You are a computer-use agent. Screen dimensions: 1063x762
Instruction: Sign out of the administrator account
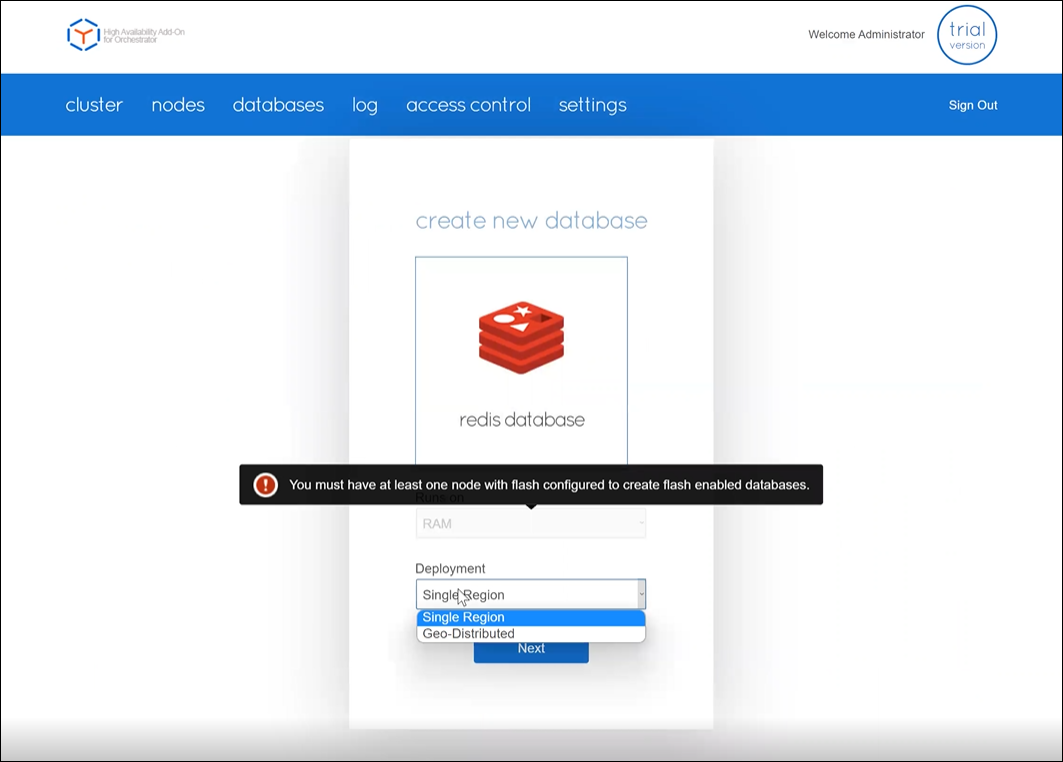tap(973, 105)
